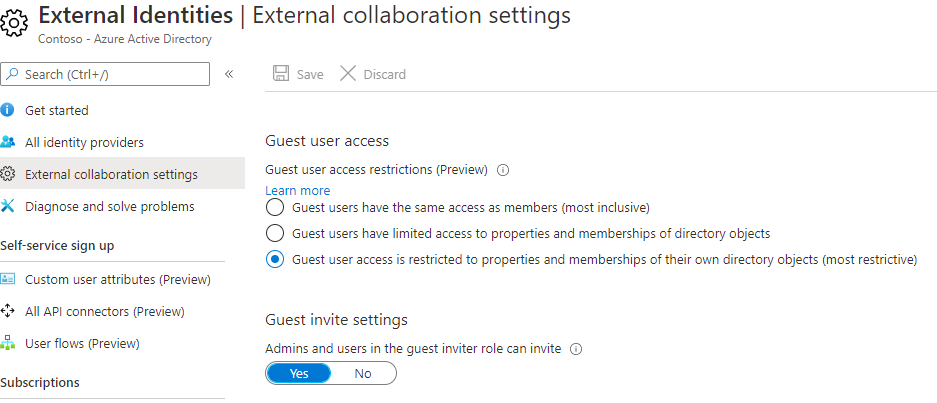
Task: Click the Get started info icon
Action: click(x=8, y=110)
